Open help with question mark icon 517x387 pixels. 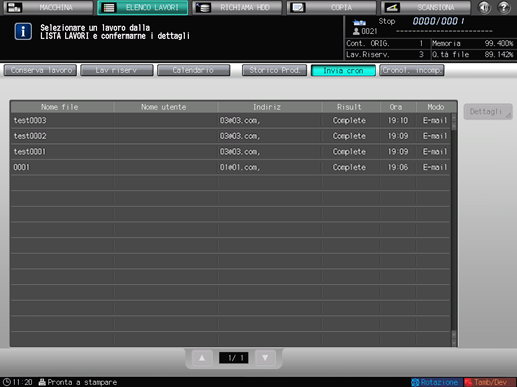[x=504, y=7]
